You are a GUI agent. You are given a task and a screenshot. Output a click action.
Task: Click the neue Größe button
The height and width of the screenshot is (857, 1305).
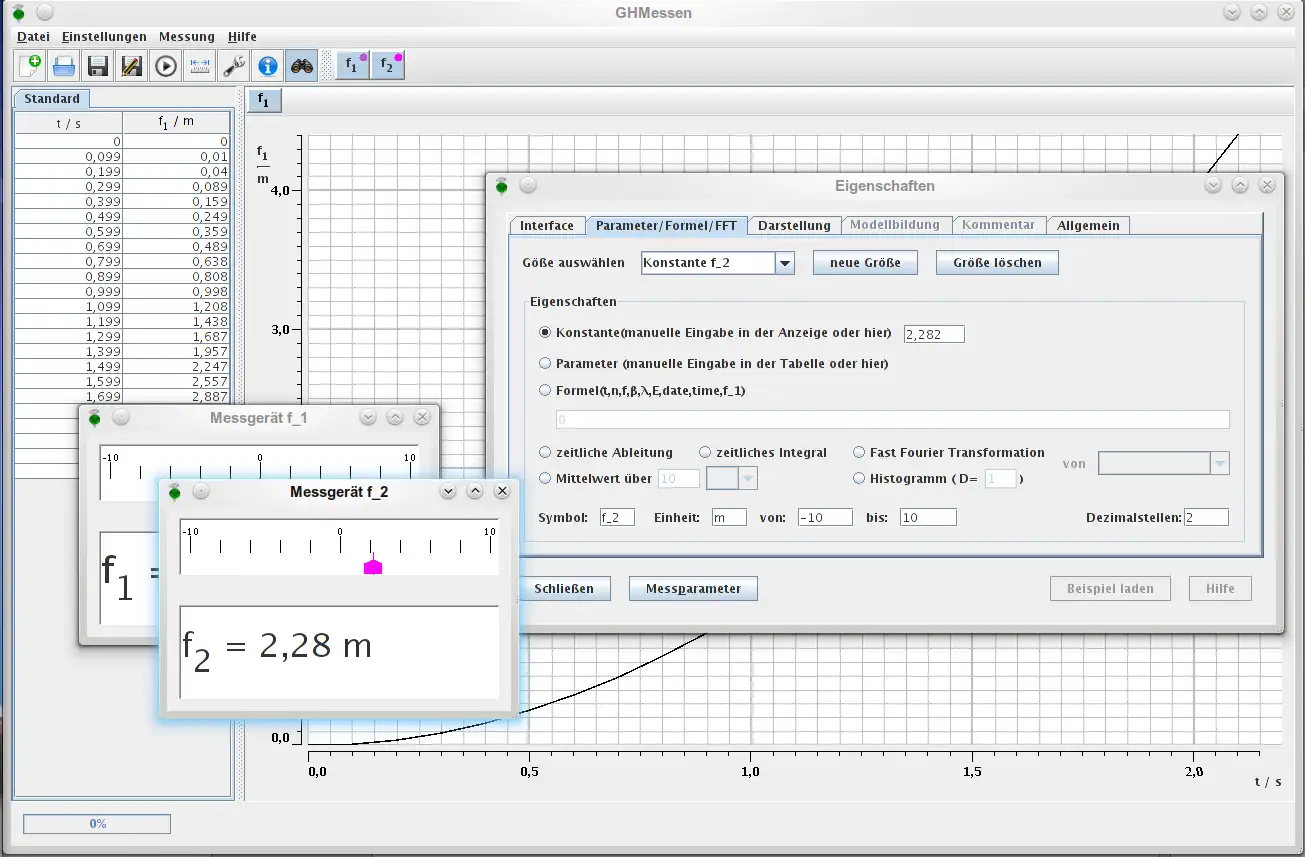[x=865, y=263]
